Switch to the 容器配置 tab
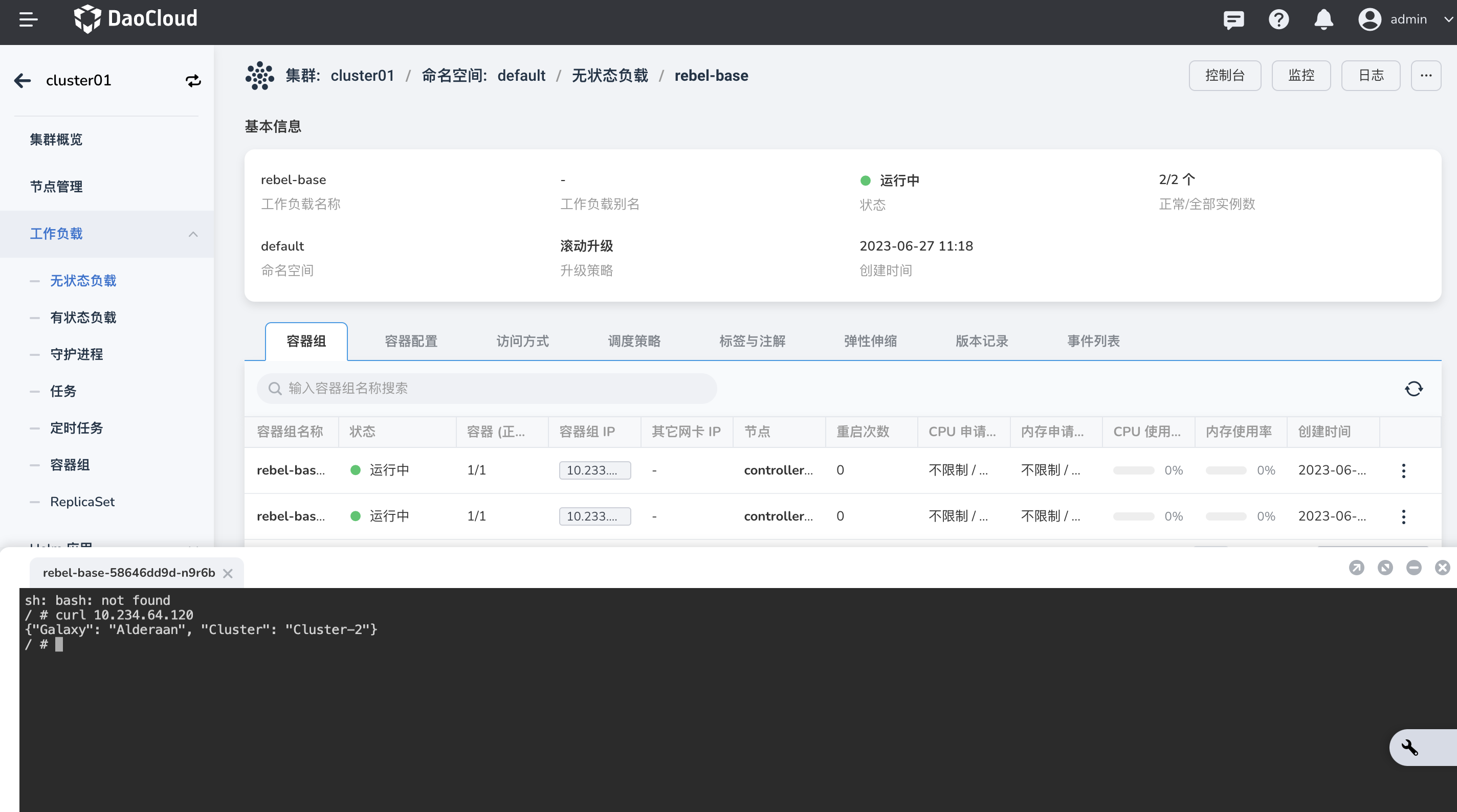 pyautogui.click(x=411, y=341)
